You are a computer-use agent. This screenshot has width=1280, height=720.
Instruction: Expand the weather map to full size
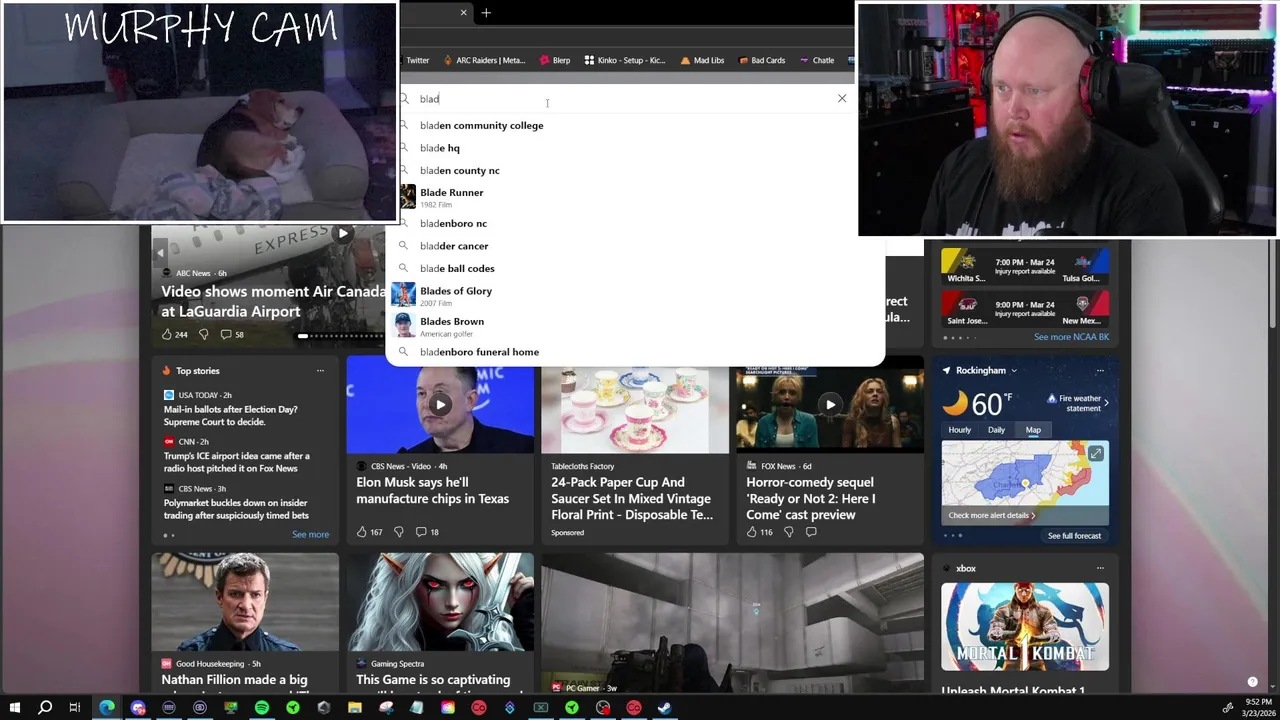point(1096,454)
